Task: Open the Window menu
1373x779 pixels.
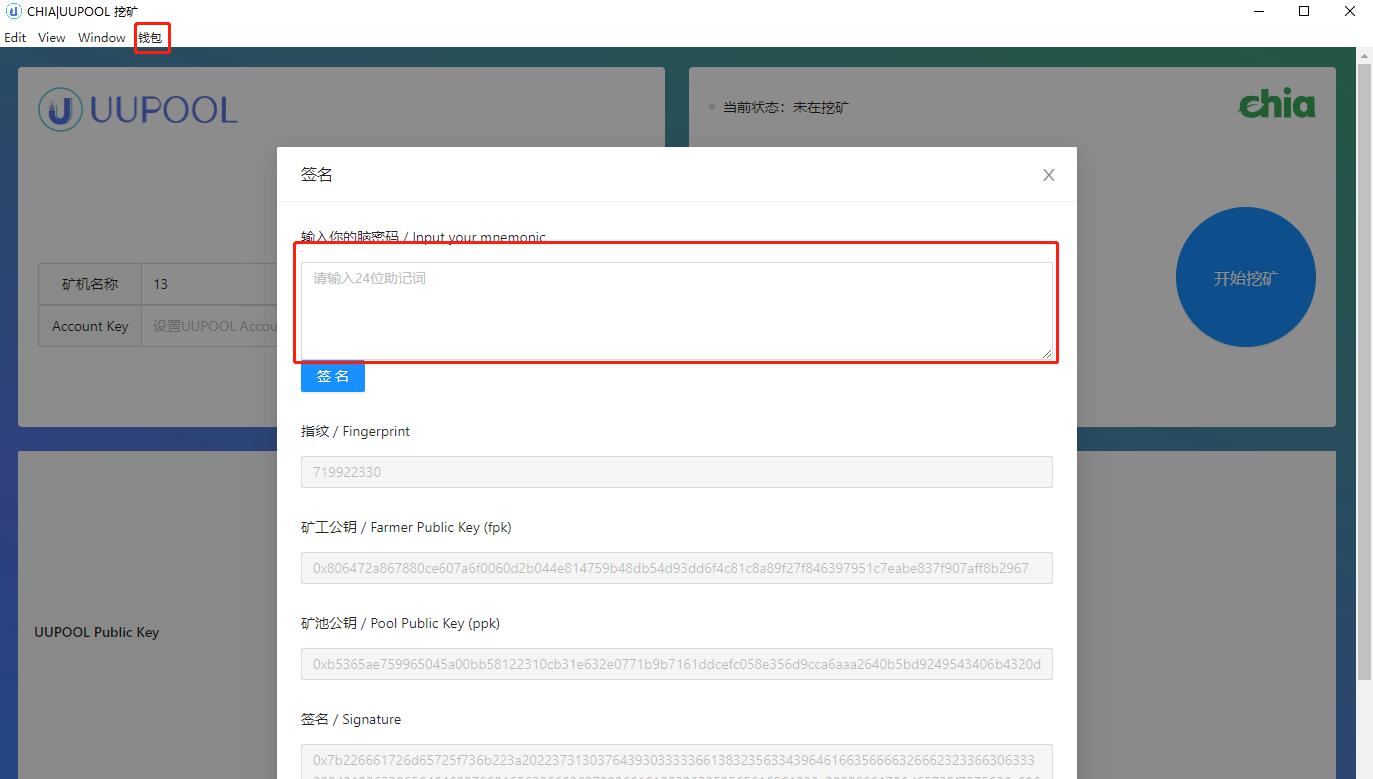Action: coord(102,37)
